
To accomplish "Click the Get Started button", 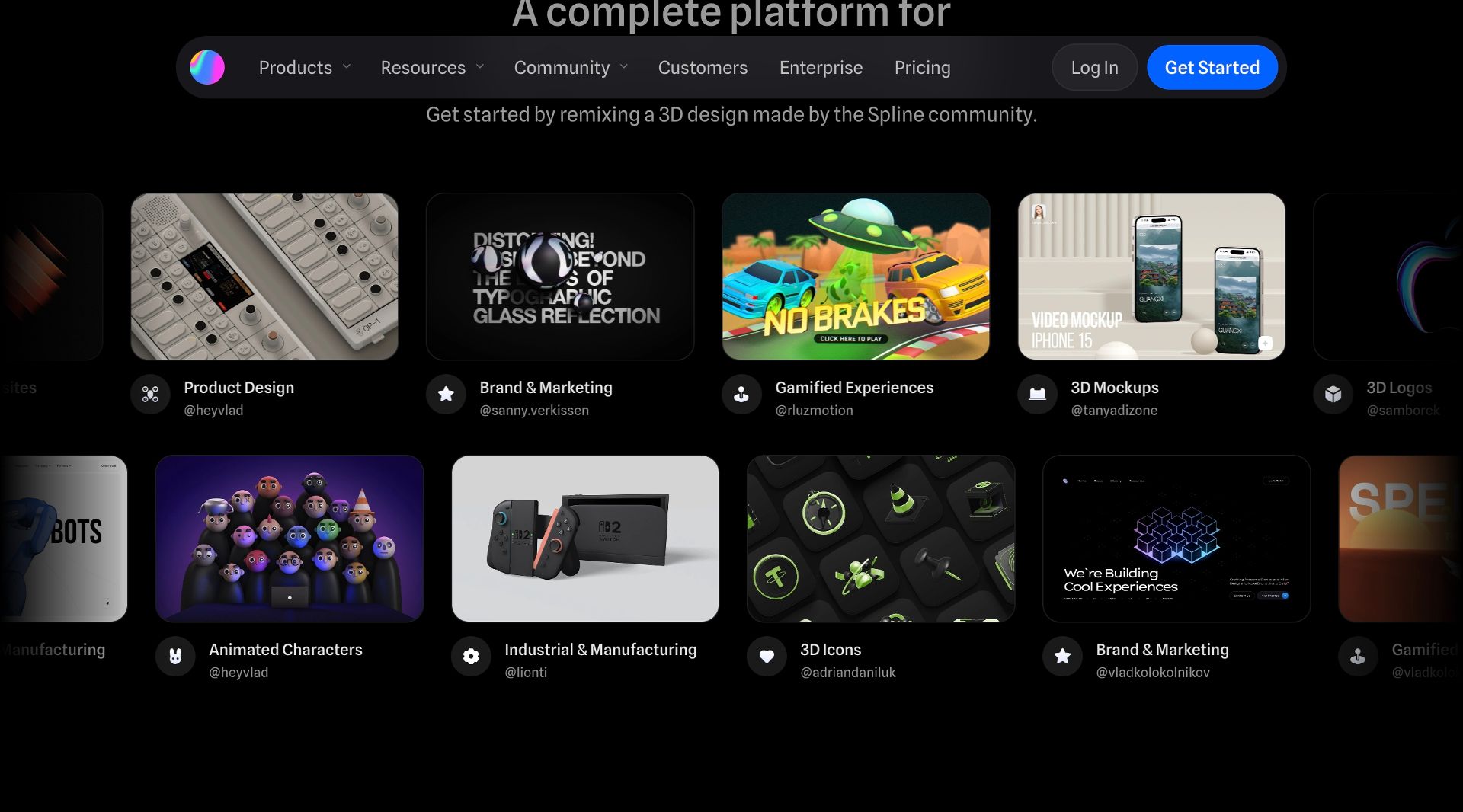I will click(x=1212, y=67).
